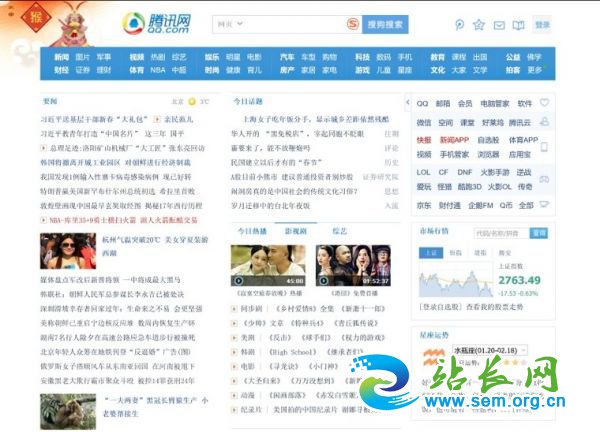Open 新闻APP link in services panel
This screenshot has width=600, height=432.
[454, 140]
